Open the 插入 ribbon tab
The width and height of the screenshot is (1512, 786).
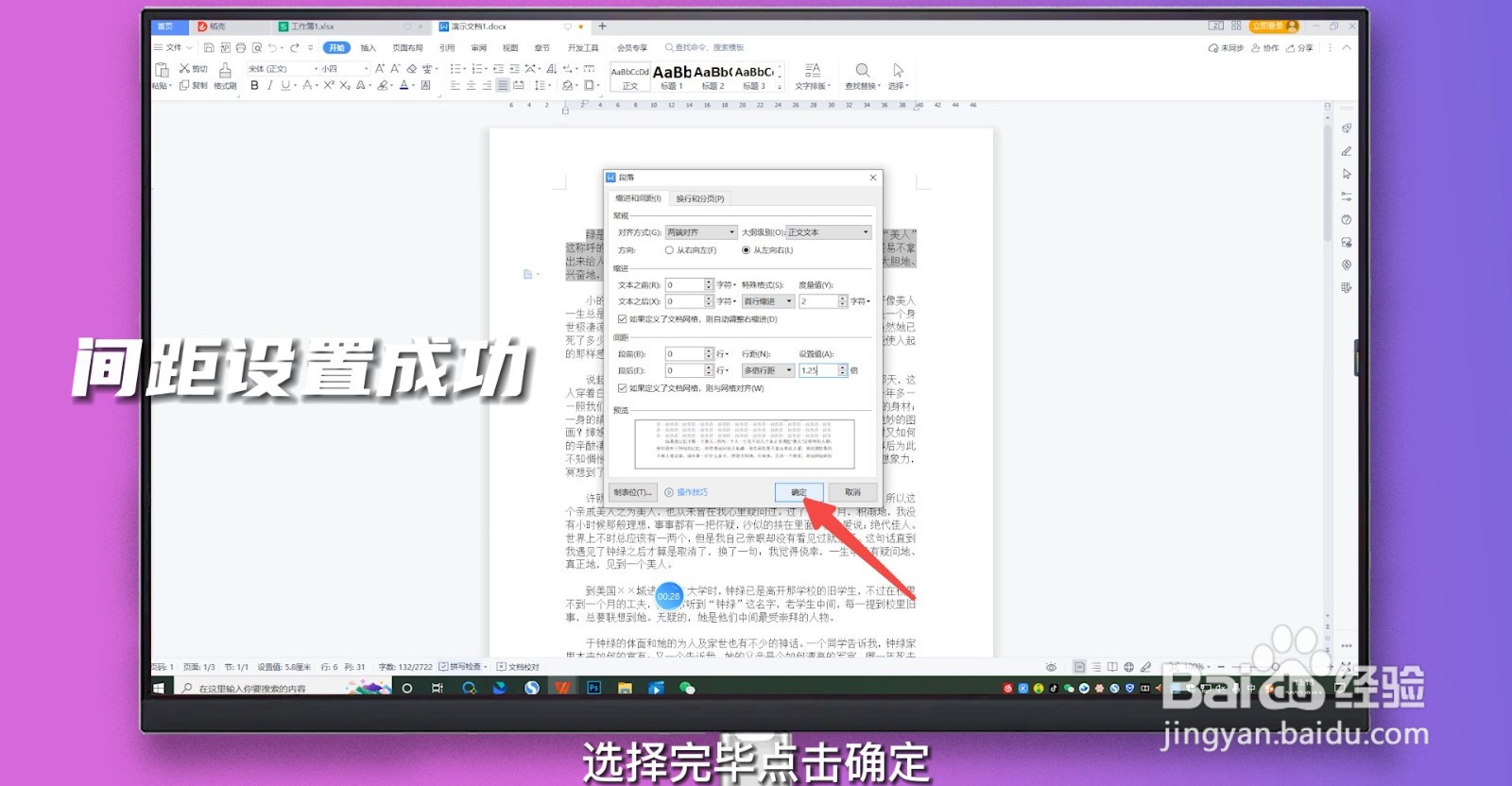click(x=369, y=47)
